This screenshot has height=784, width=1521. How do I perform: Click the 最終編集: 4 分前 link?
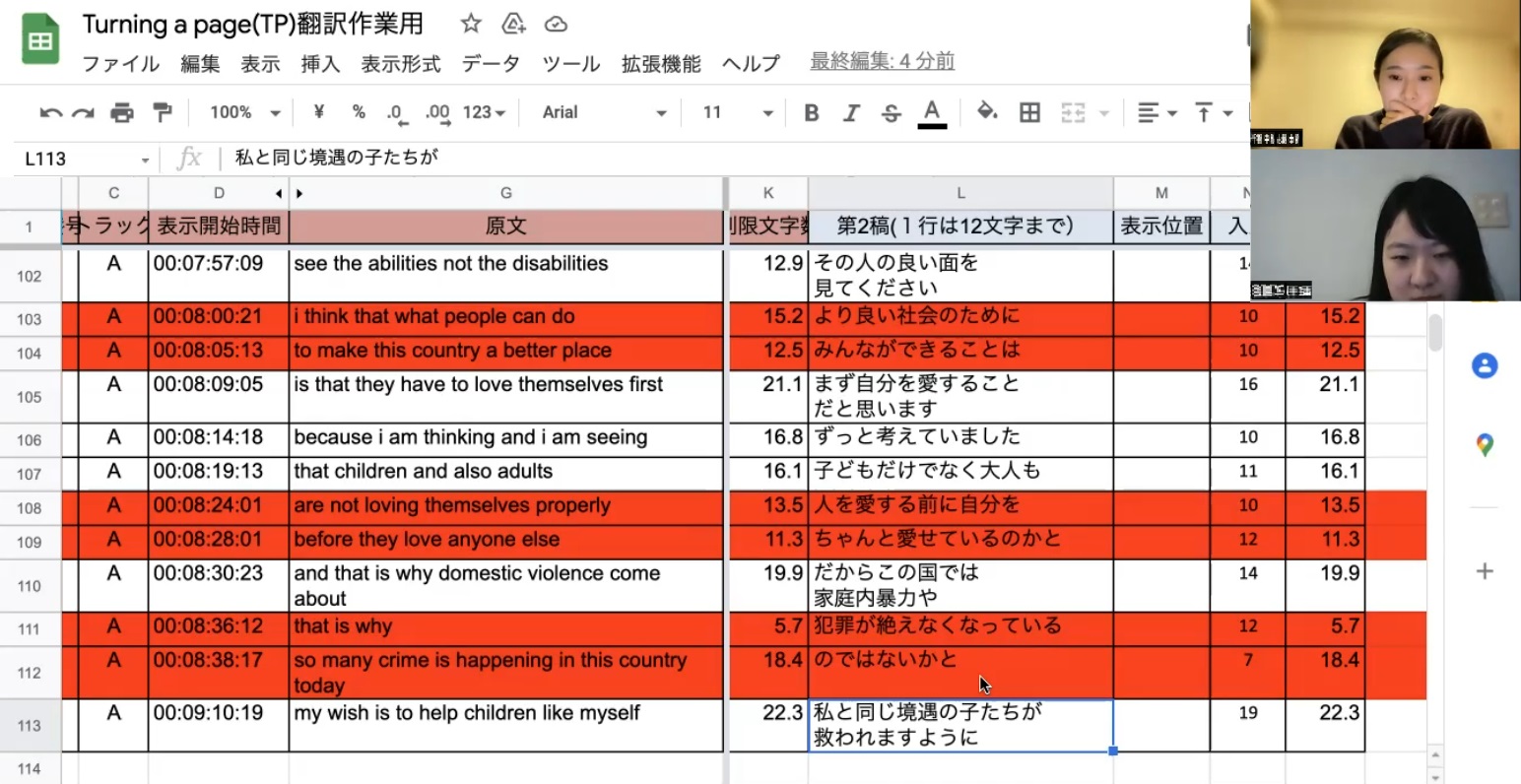tap(882, 61)
